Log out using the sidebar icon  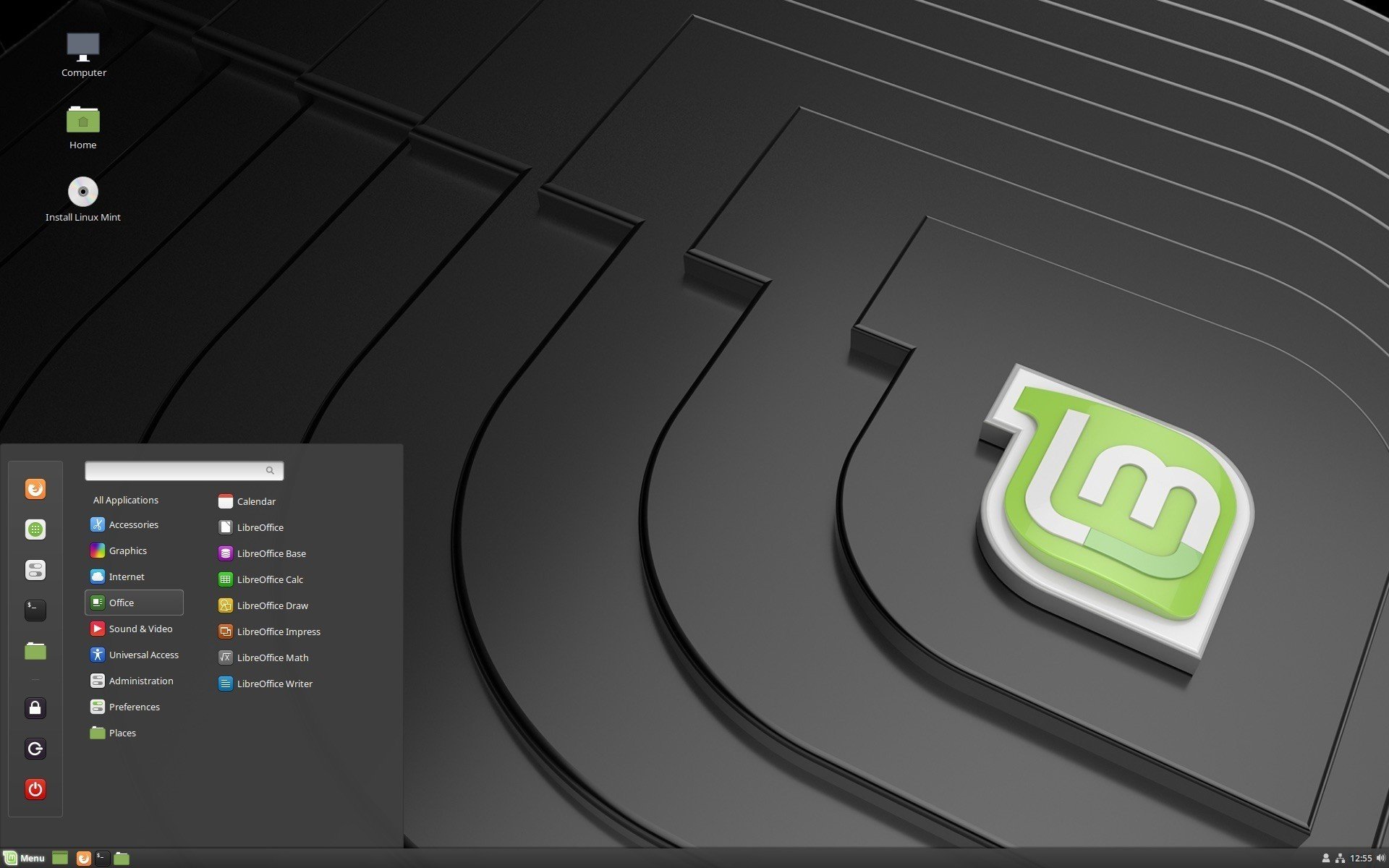pos(35,749)
